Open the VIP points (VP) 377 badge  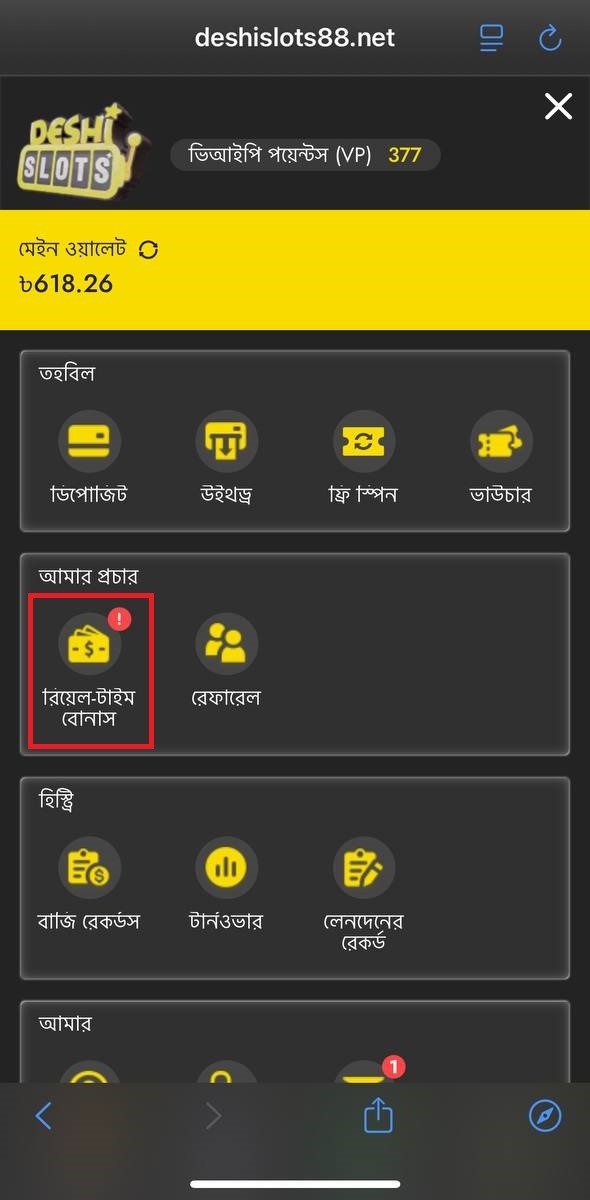point(305,155)
